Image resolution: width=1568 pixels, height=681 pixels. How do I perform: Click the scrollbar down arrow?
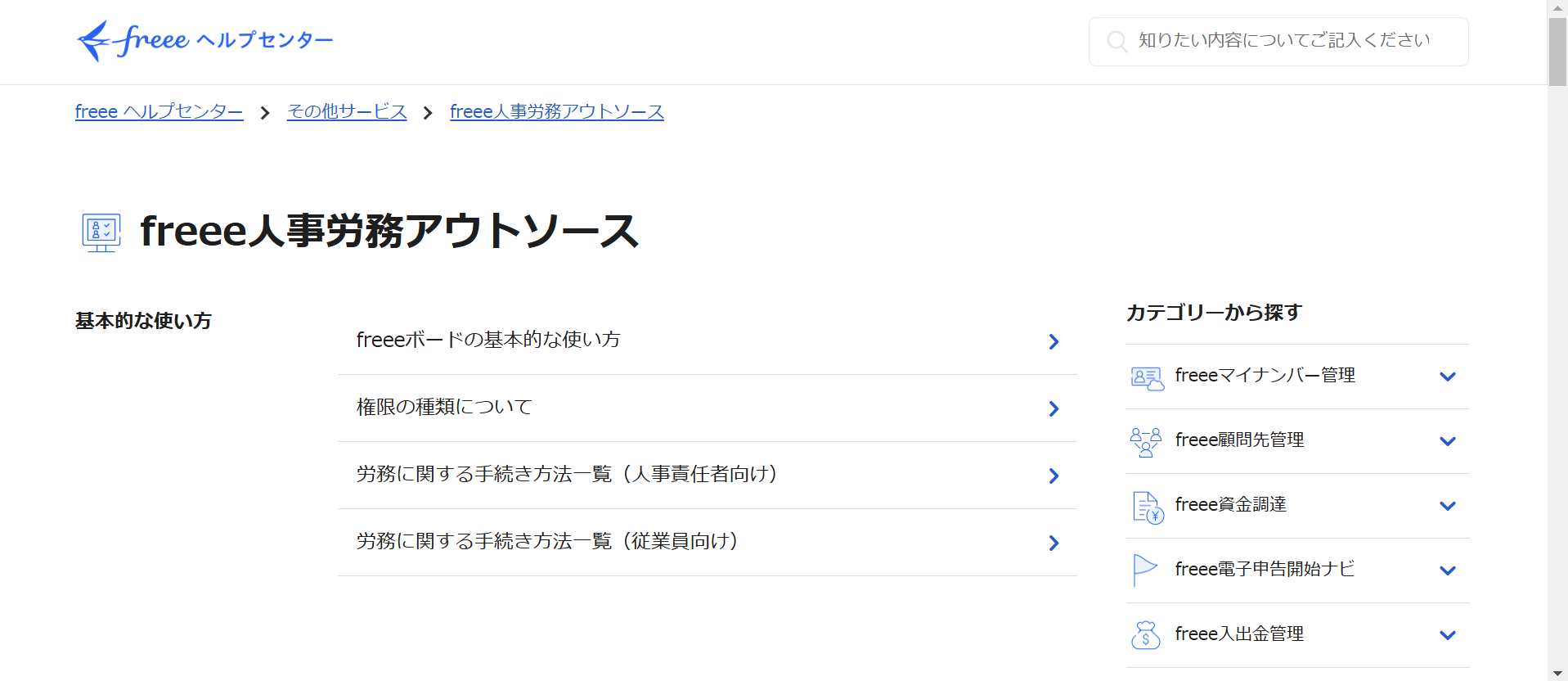[x=1557, y=673]
